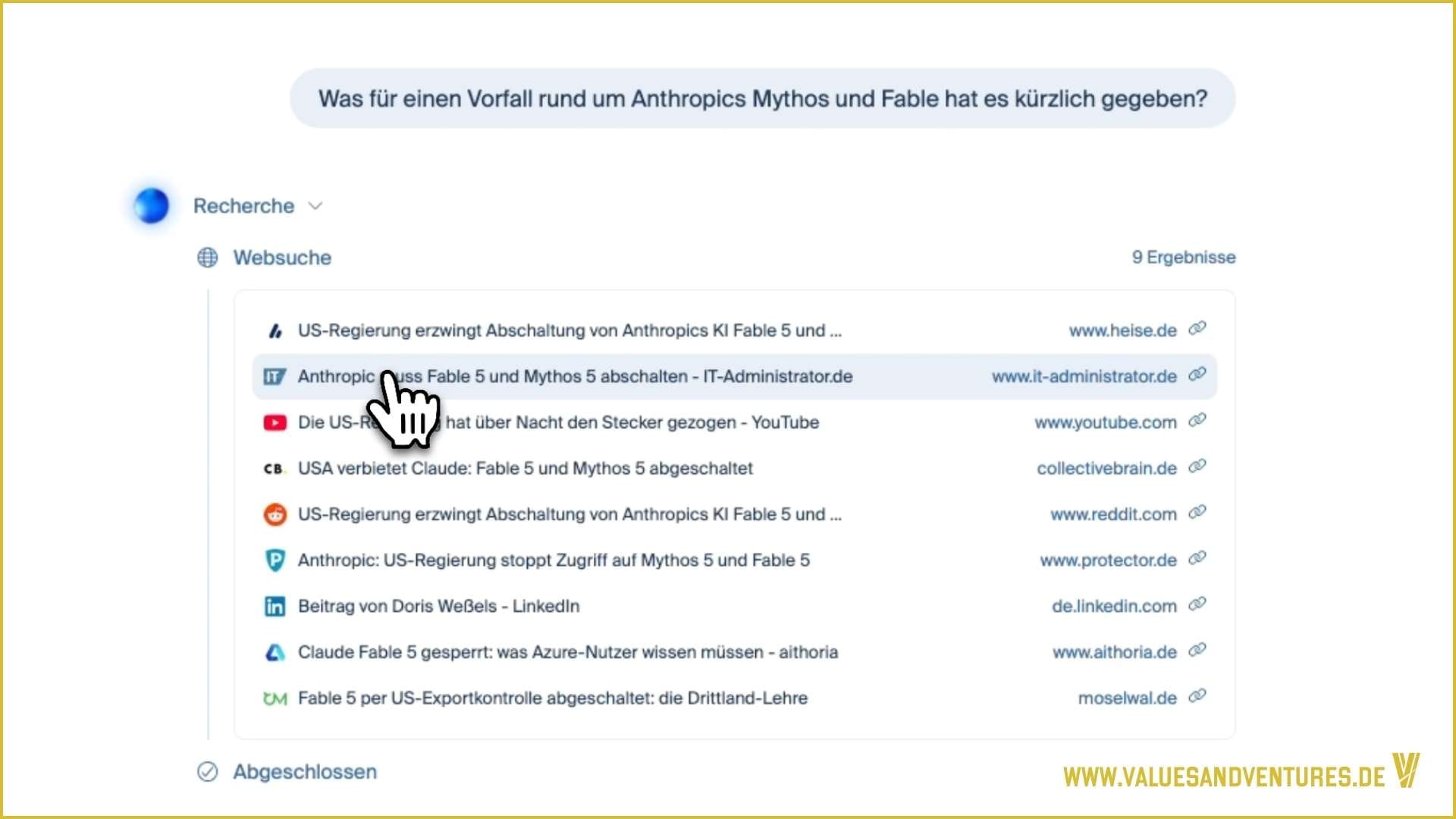Open 'Claude Fable 5 gesperrt' aithoria result

click(568, 653)
